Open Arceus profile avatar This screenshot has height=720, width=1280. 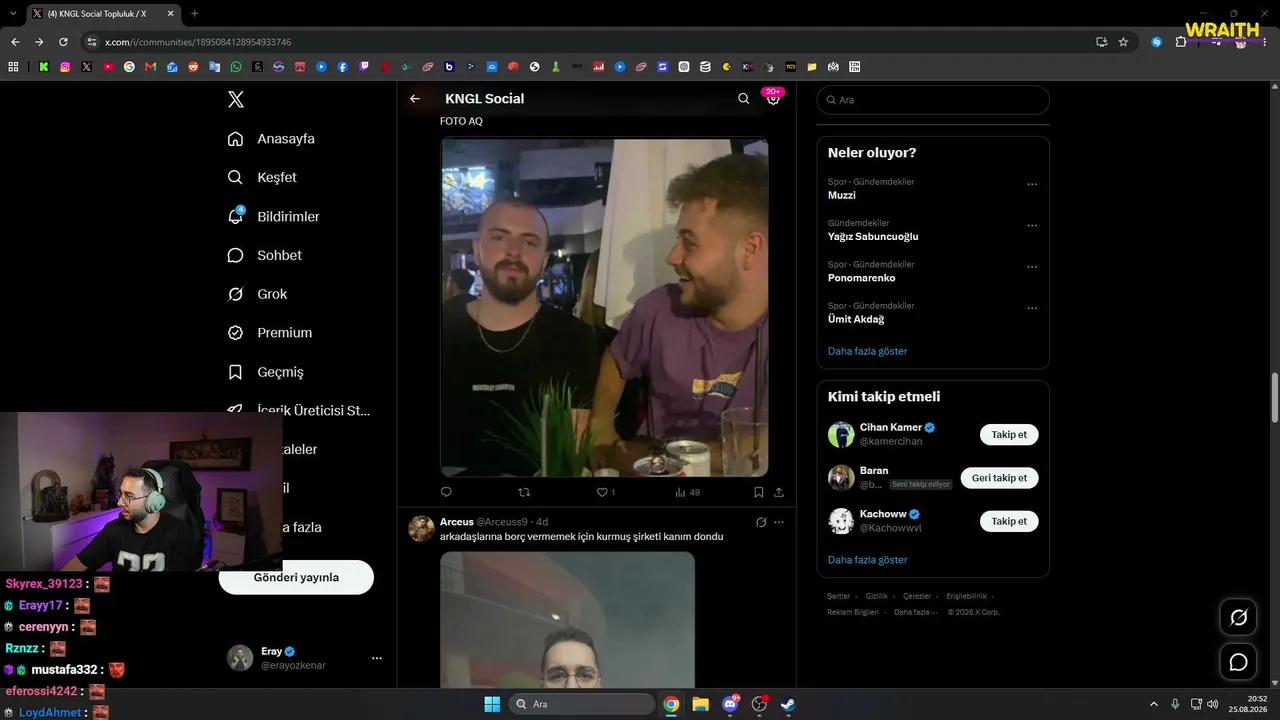(x=421, y=529)
